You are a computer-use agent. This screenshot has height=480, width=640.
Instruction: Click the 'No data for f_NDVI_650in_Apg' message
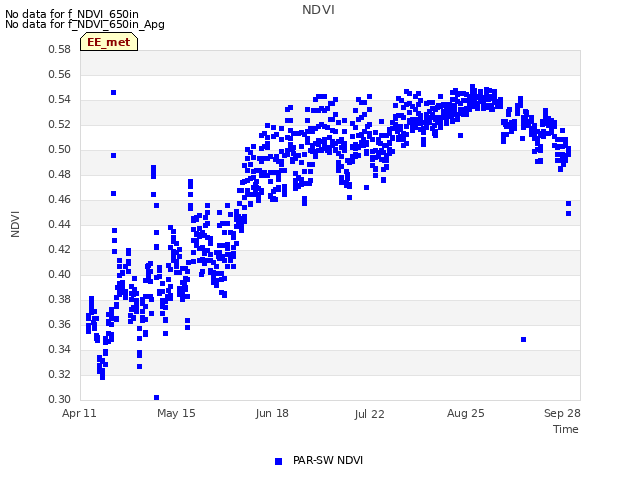point(85,24)
